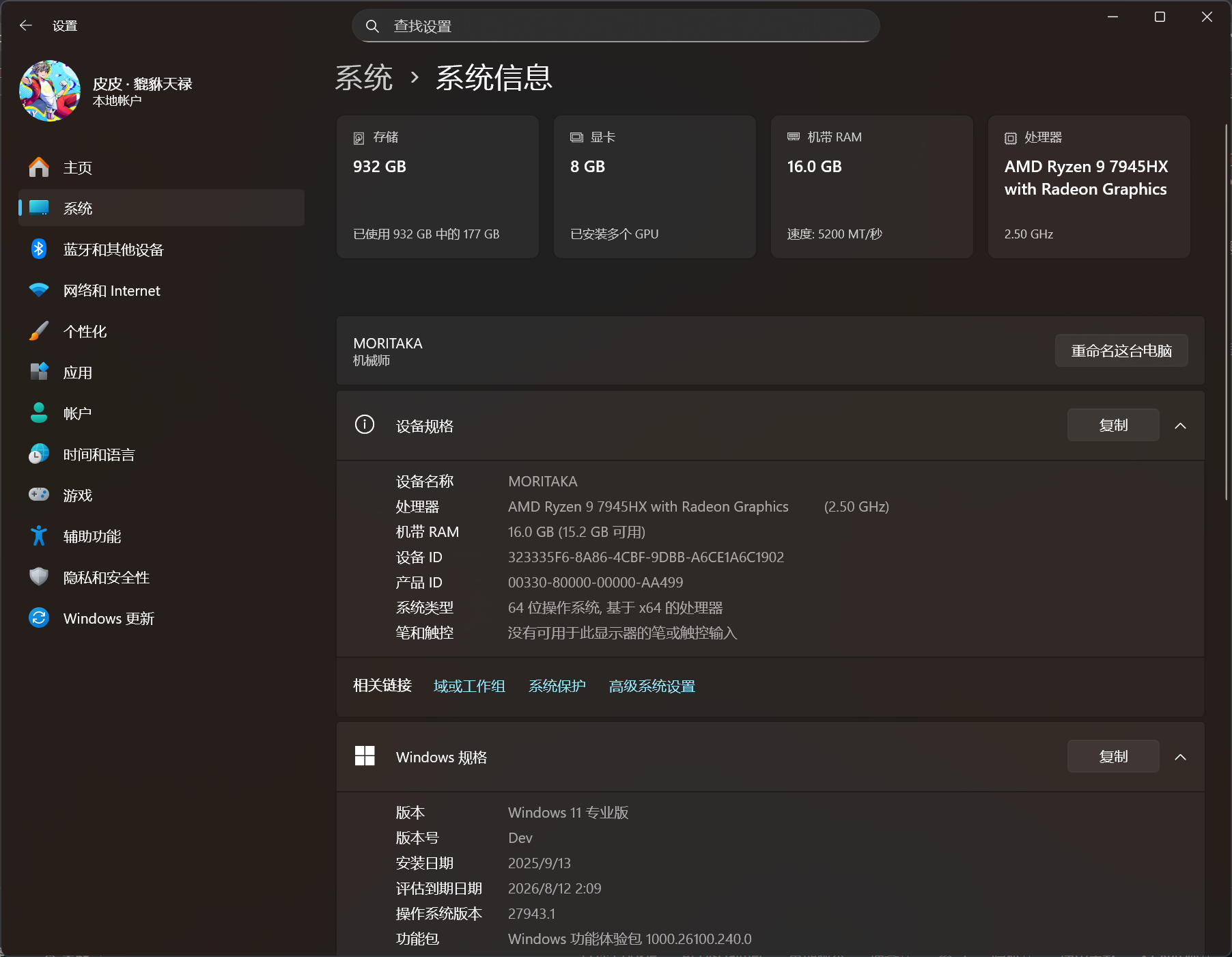Viewport: 1232px width, 957px height.
Task: Open 应用 settings via its icon
Action: [39, 372]
